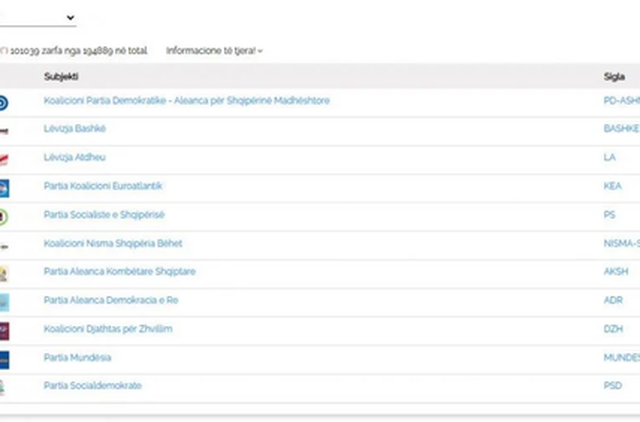
Task: Select the ADR sigla cell
Action: coord(613,300)
